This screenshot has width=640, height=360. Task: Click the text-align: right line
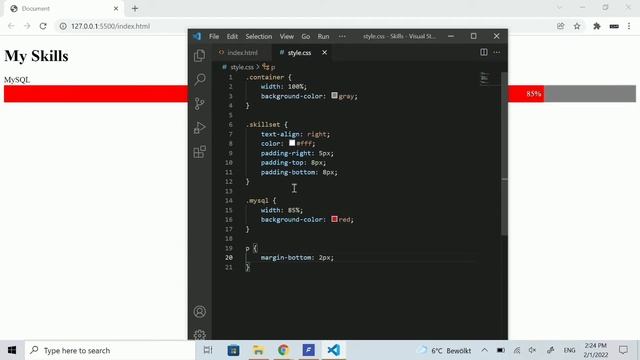[295, 134]
